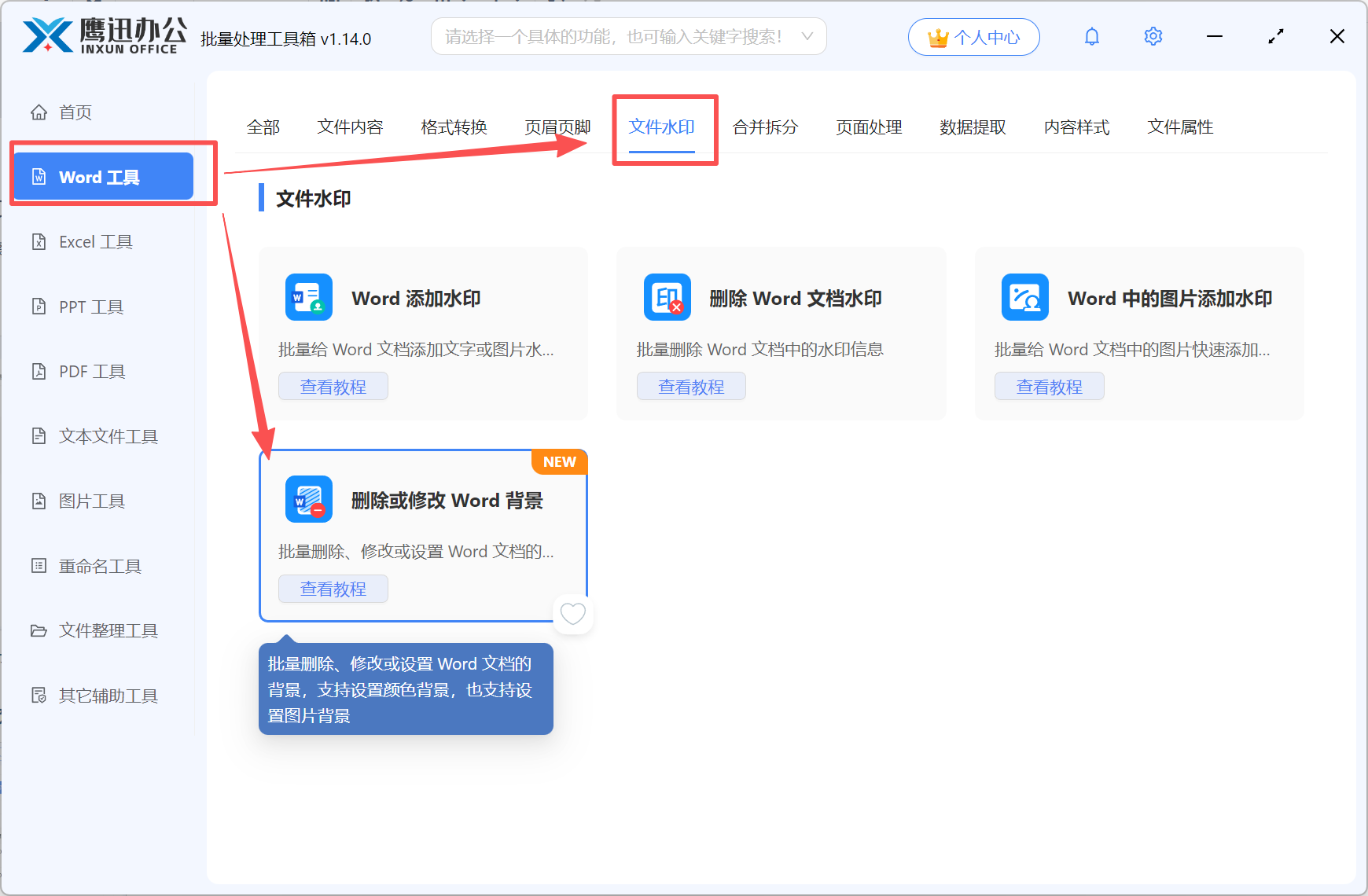
Task: Select the 全部 filter tab
Action: click(x=264, y=127)
